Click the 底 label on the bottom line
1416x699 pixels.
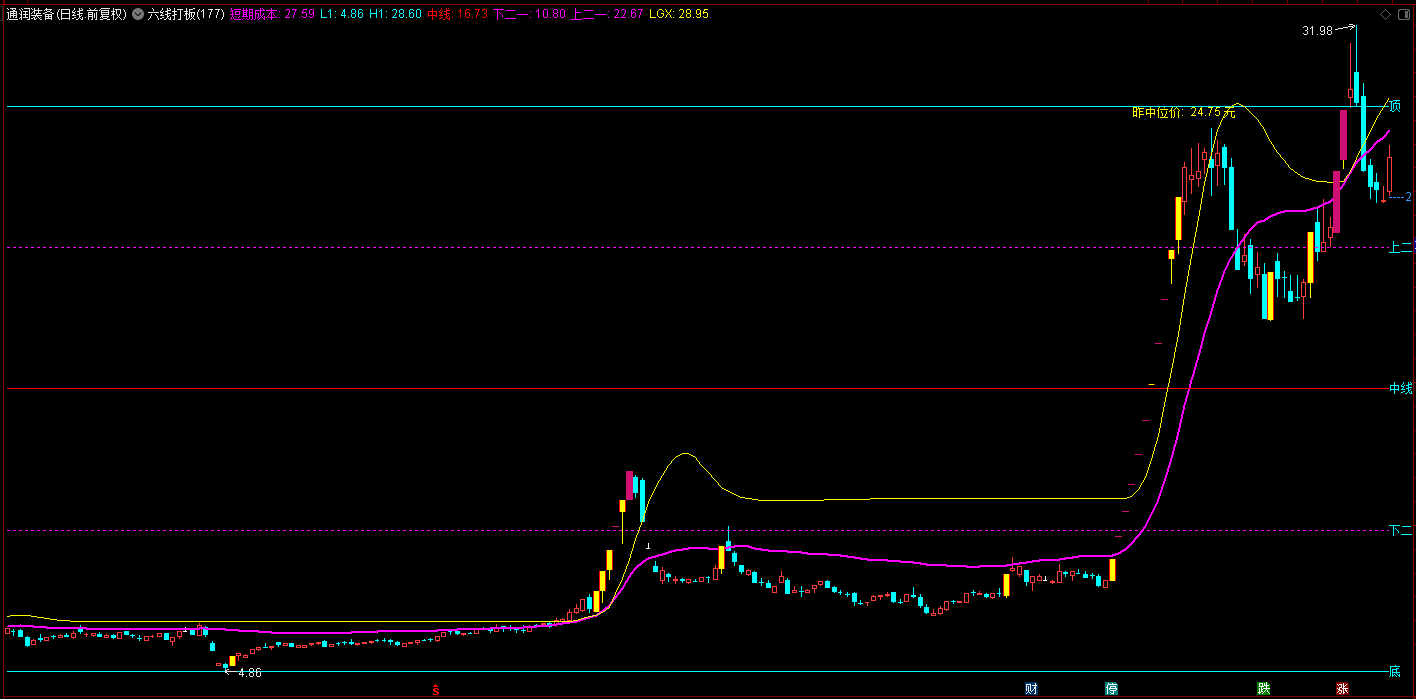[1395, 670]
